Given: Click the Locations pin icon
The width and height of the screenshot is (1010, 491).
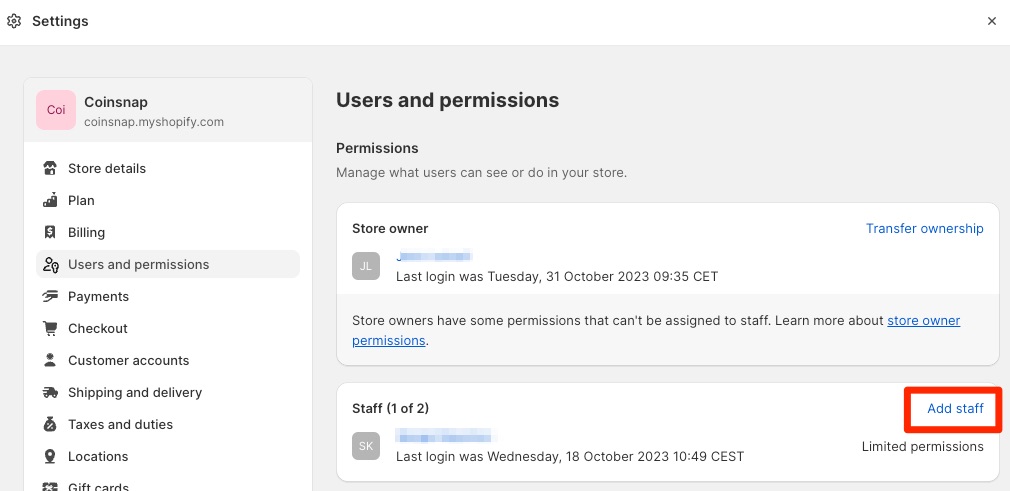Looking at the screenshot, I should coord(50,456).
